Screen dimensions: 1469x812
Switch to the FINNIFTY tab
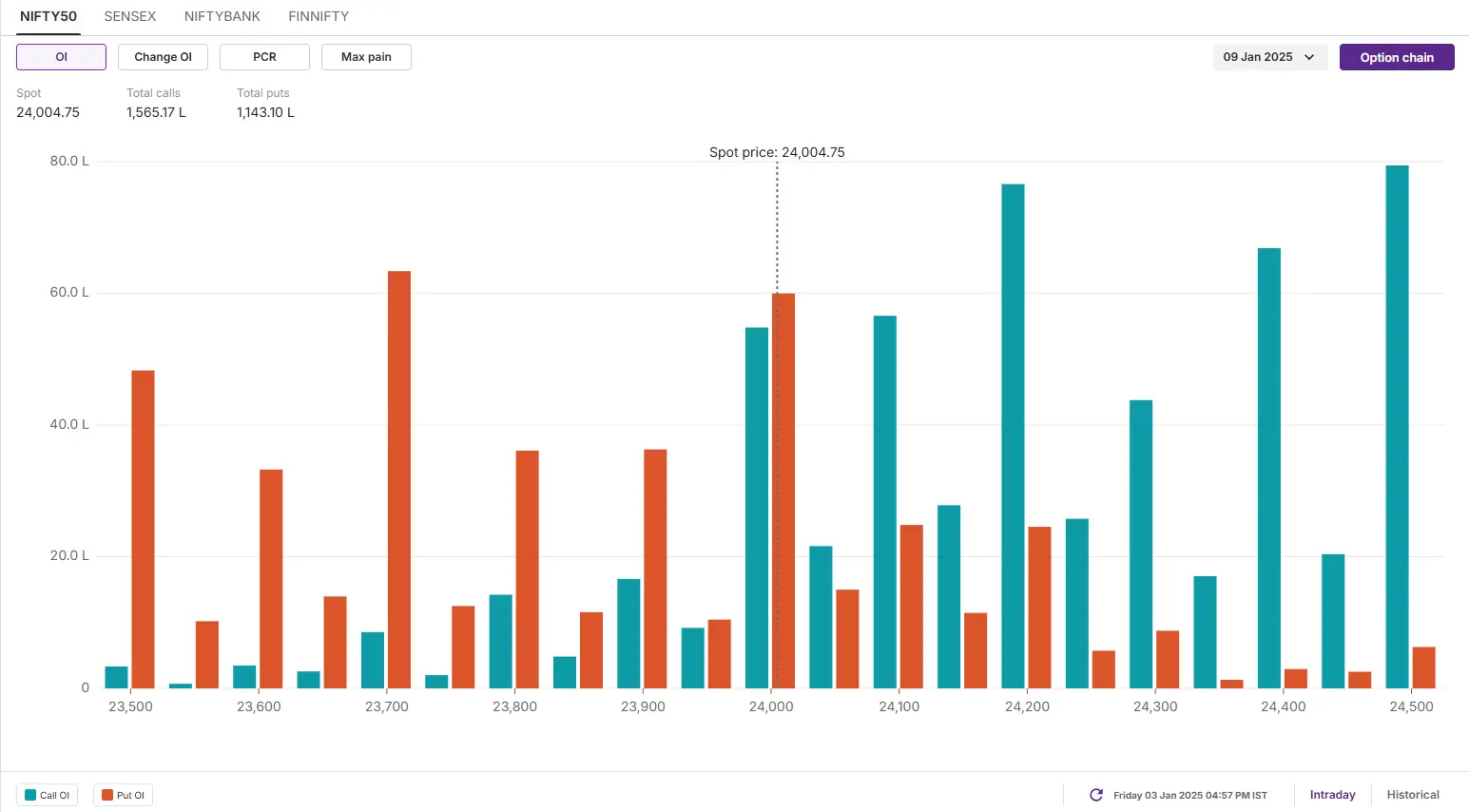pyautogui.click(x=319, y=16)
